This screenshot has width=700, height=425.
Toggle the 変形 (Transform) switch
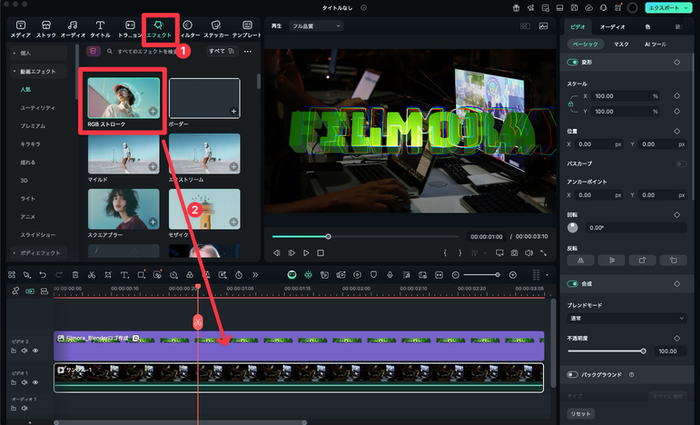tap(573, 62)
